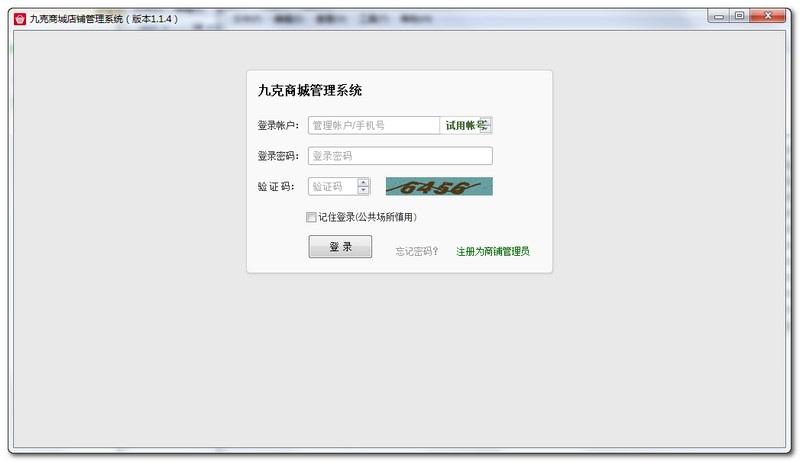Click the 九克商城管理系统 heading text

pos(310,91)
